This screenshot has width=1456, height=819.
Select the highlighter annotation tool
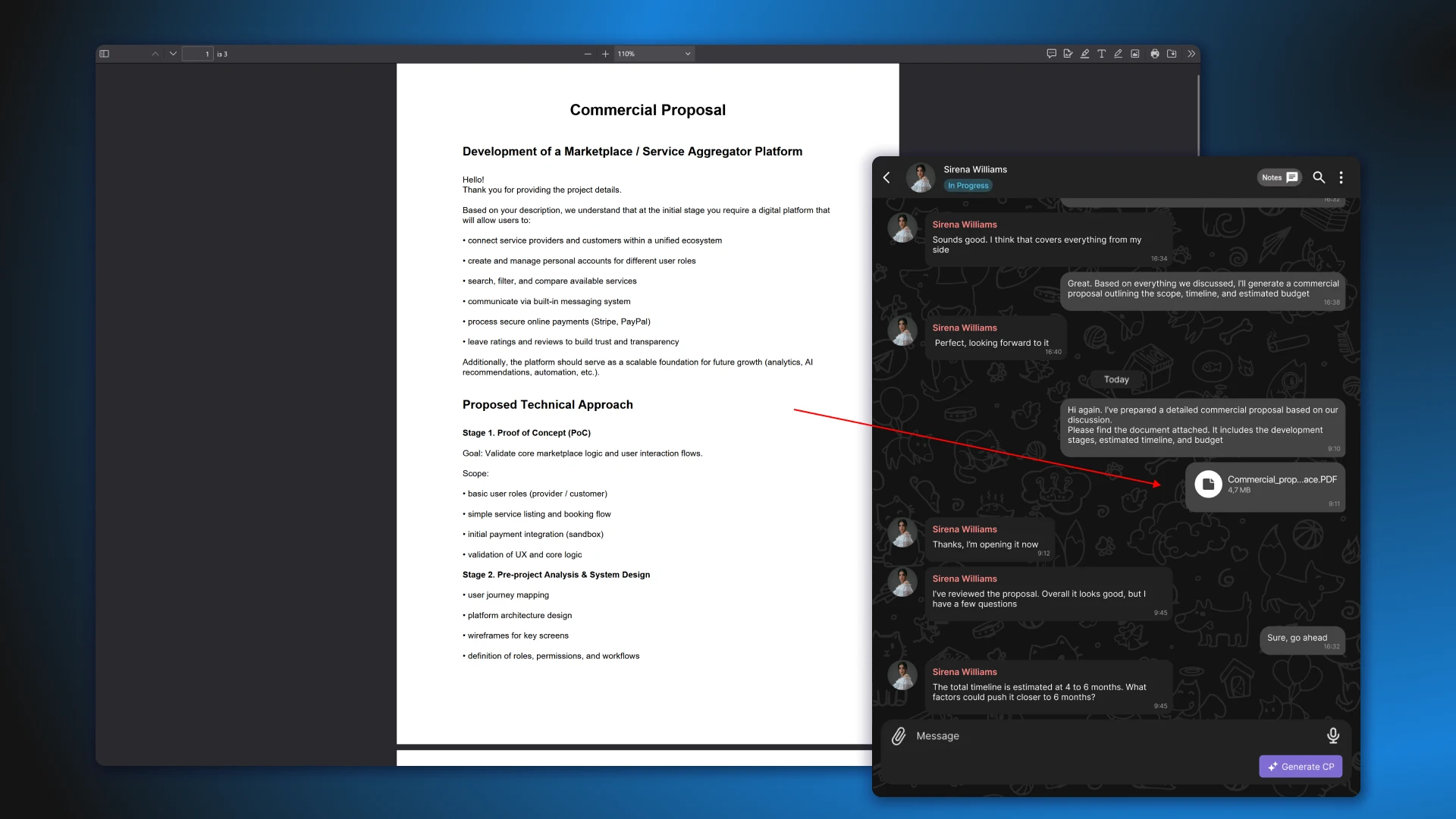tap(1084, 54)
